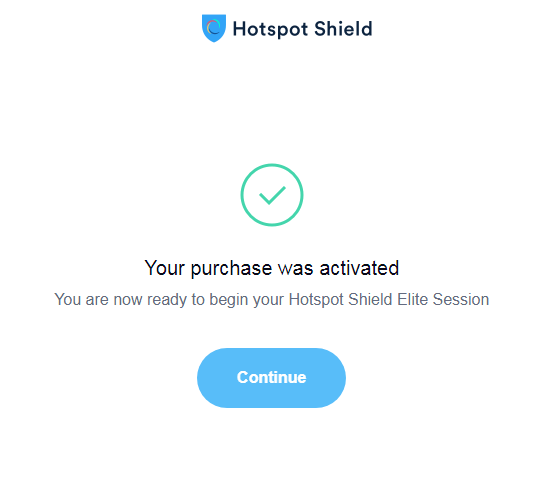Click the word 'activated' in the heading
The width and height of the screenshot is (542, 479).
(359, 268)
